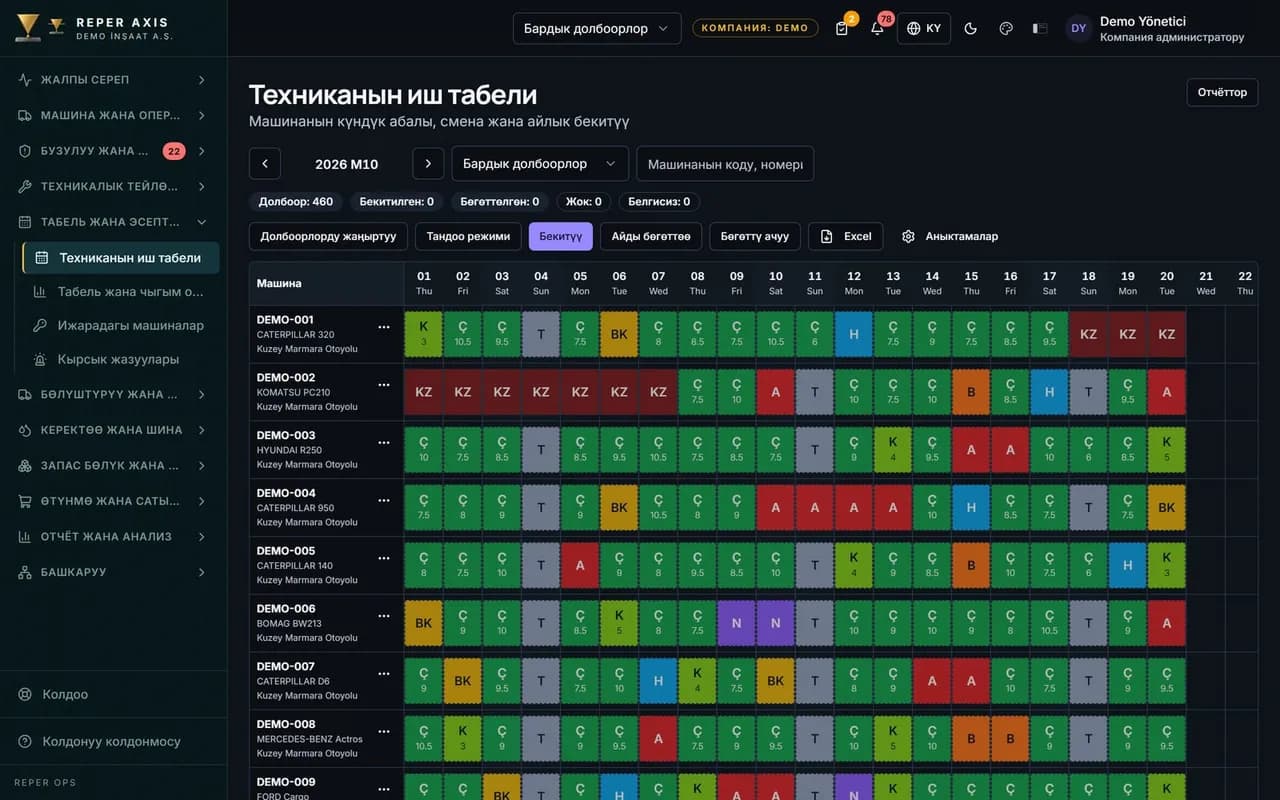Open Колдонуу колдонмосу help link

click(x=113, y=741)
